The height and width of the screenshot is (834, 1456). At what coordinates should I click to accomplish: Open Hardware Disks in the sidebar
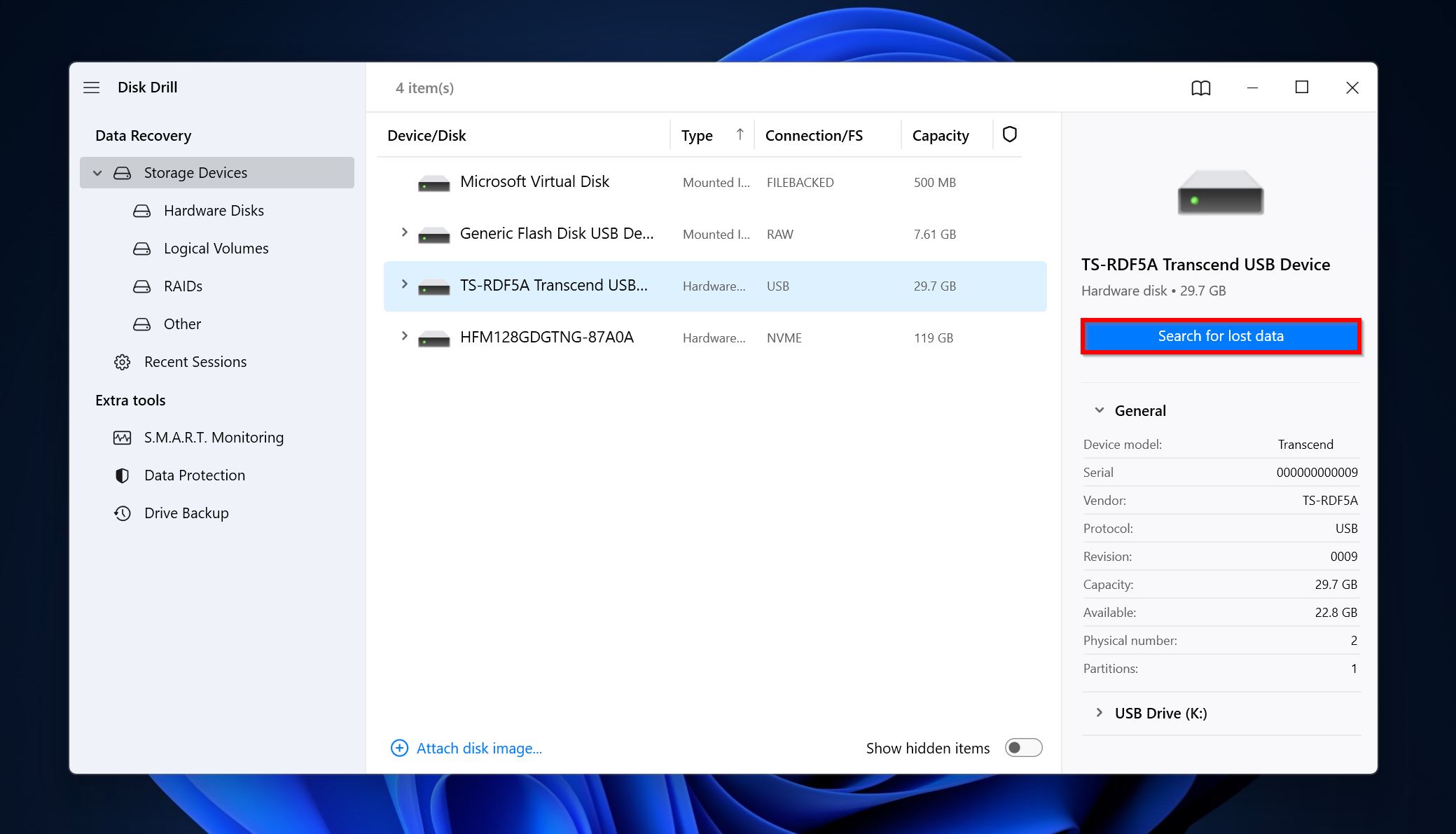[x=214, y=211]
